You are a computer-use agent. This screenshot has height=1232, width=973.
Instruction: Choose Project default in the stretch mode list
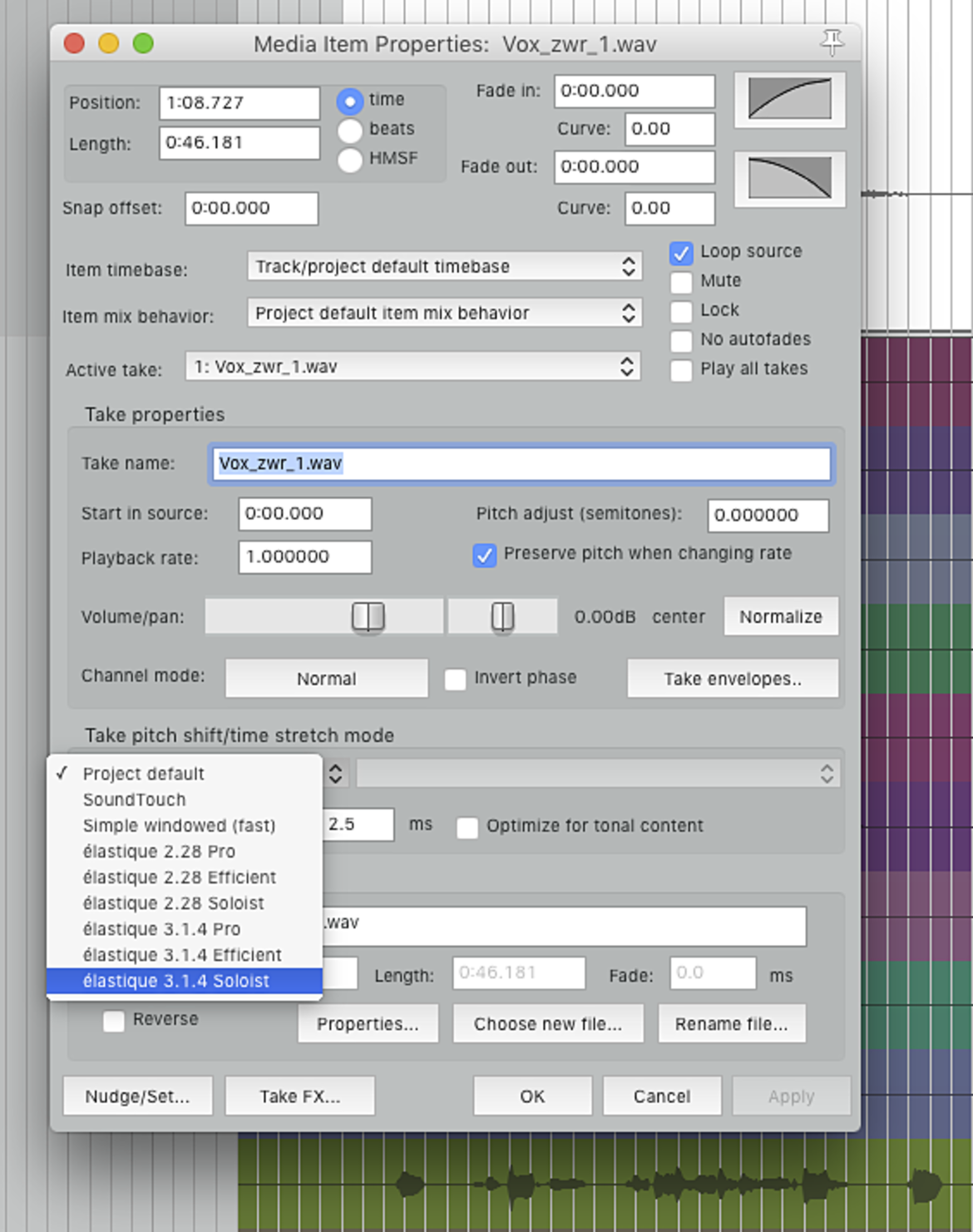click(185, 774)
